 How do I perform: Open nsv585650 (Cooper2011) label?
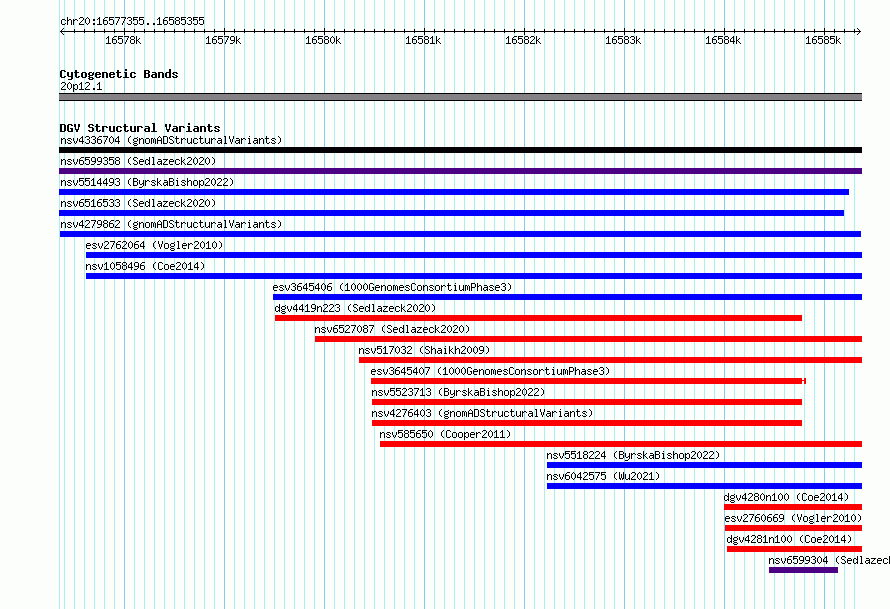[445, 434]
